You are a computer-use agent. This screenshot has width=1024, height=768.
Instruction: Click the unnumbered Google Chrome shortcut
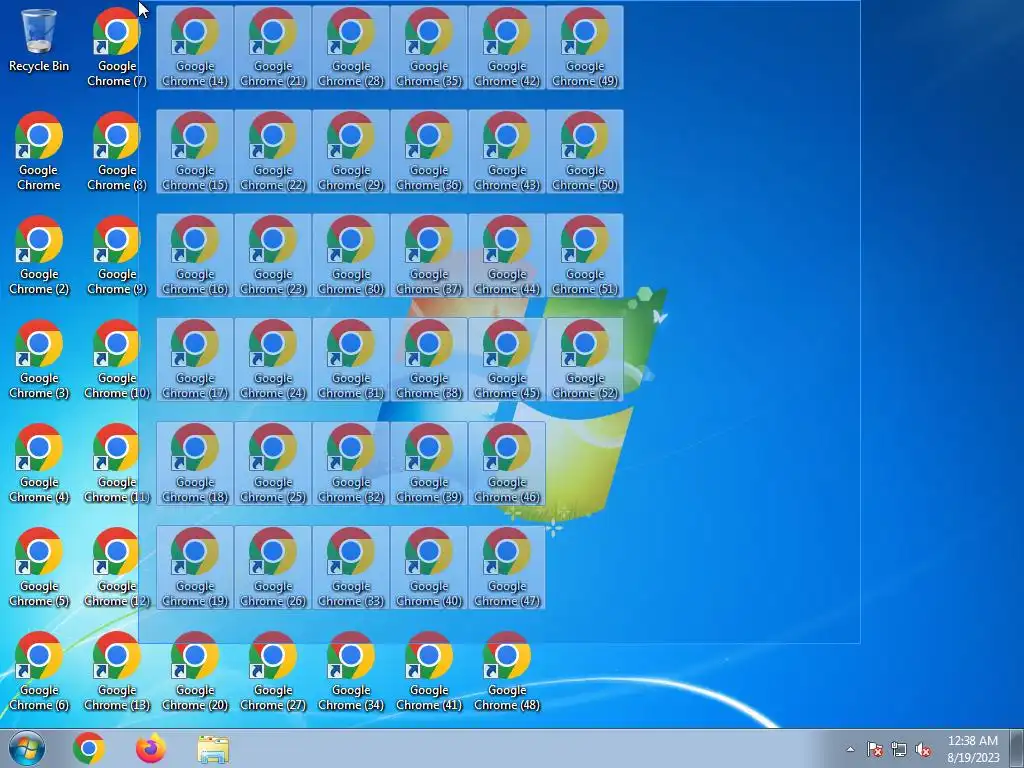point(39,151)
